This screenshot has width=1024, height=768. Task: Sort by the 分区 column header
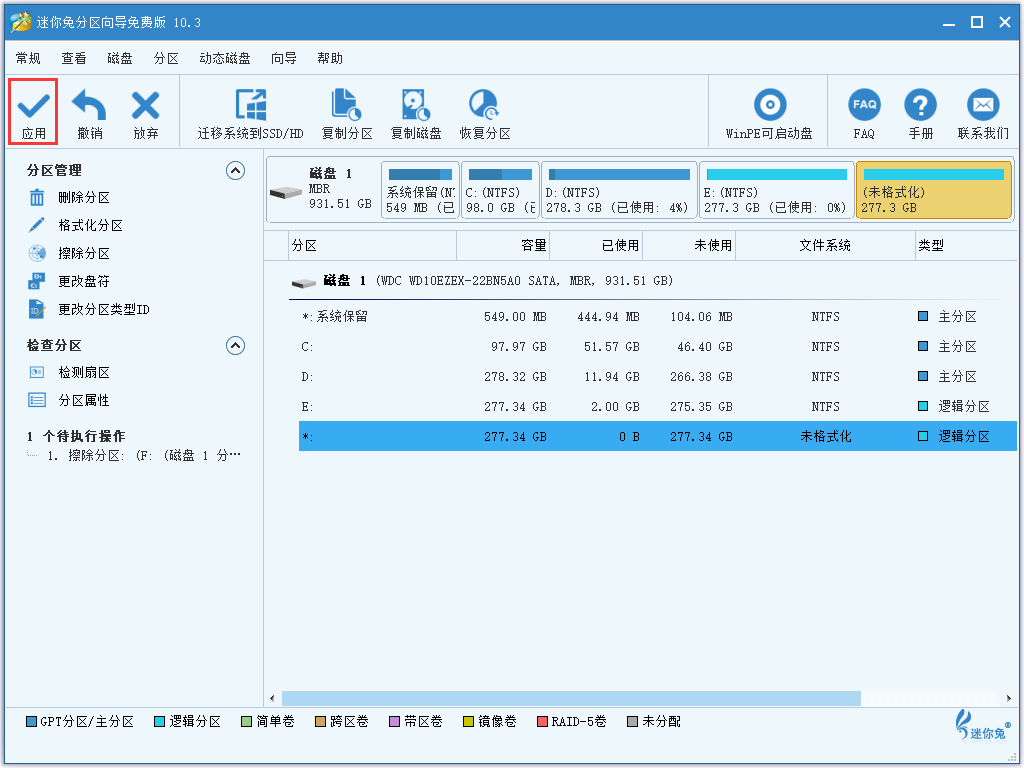372,246
